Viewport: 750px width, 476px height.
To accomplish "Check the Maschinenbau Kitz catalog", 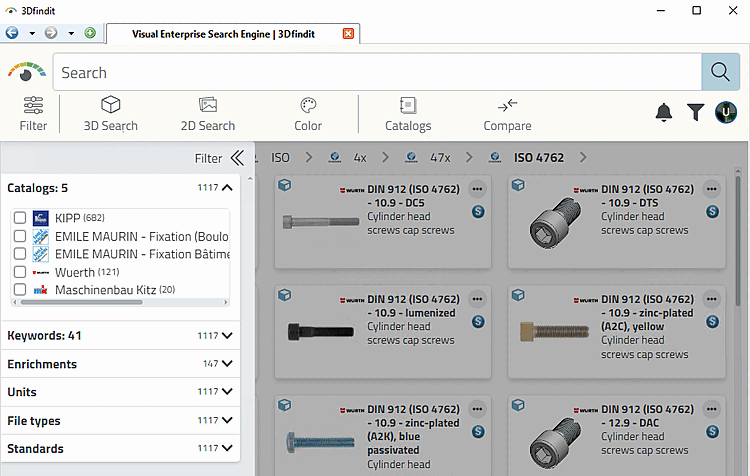I will click(20, 290).
